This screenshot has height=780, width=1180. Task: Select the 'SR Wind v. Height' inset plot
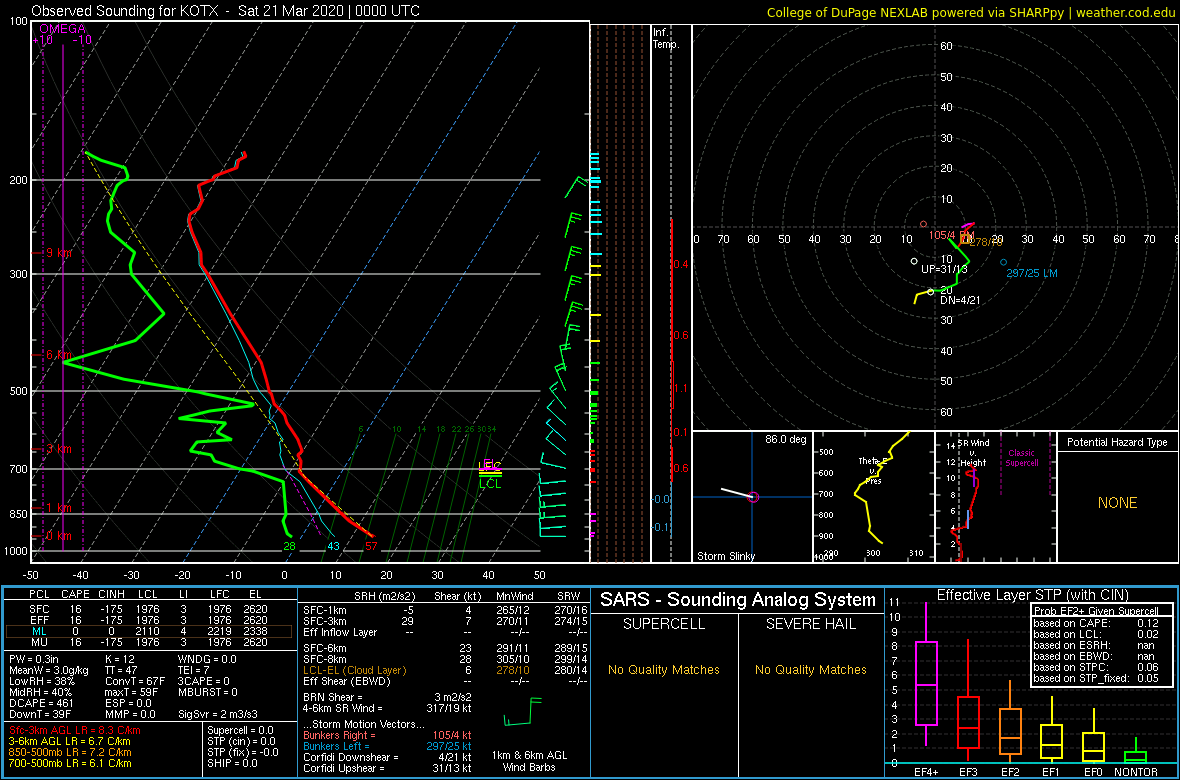(x=995, y=497)
